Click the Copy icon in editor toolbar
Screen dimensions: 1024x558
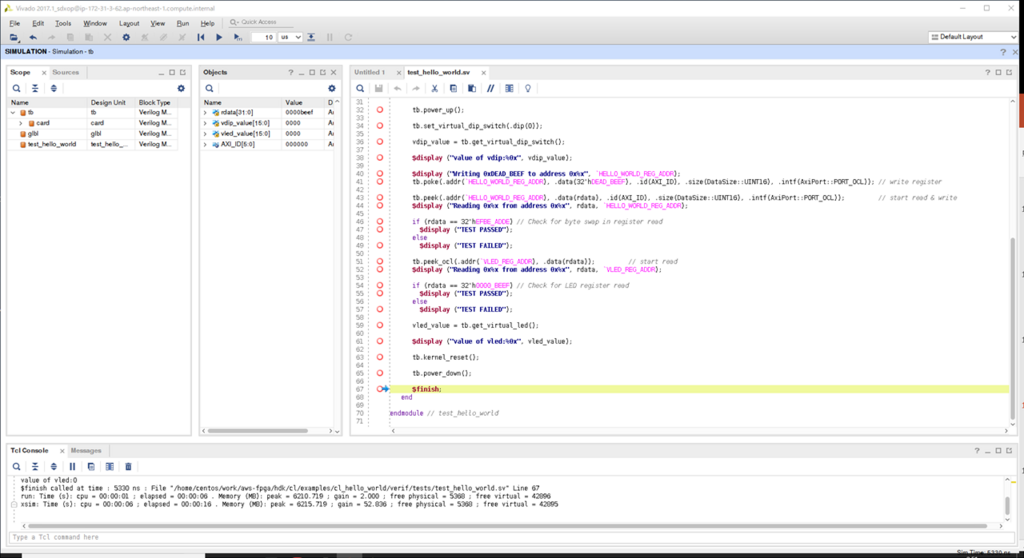point(453,88)
